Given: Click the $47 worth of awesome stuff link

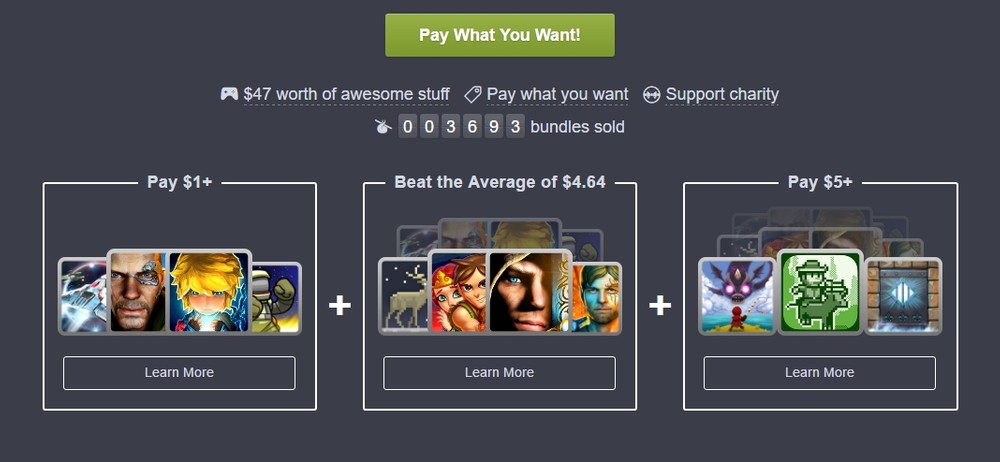Looking at the screenshot, I should (x=346, y=94).
